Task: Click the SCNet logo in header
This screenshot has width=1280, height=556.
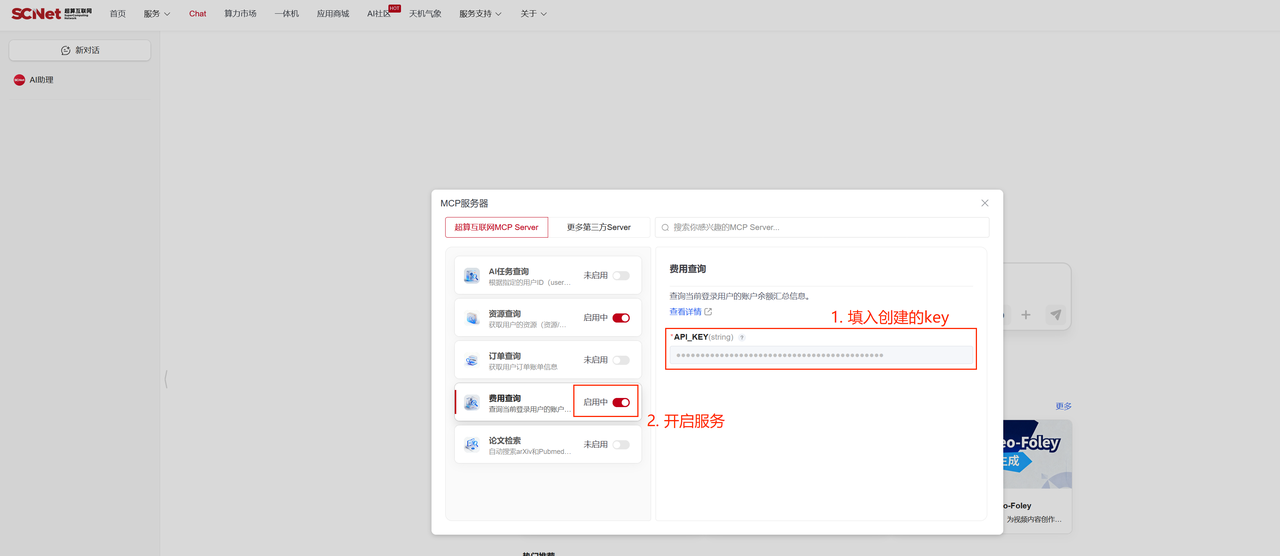Action: click(x=51, y=13)
